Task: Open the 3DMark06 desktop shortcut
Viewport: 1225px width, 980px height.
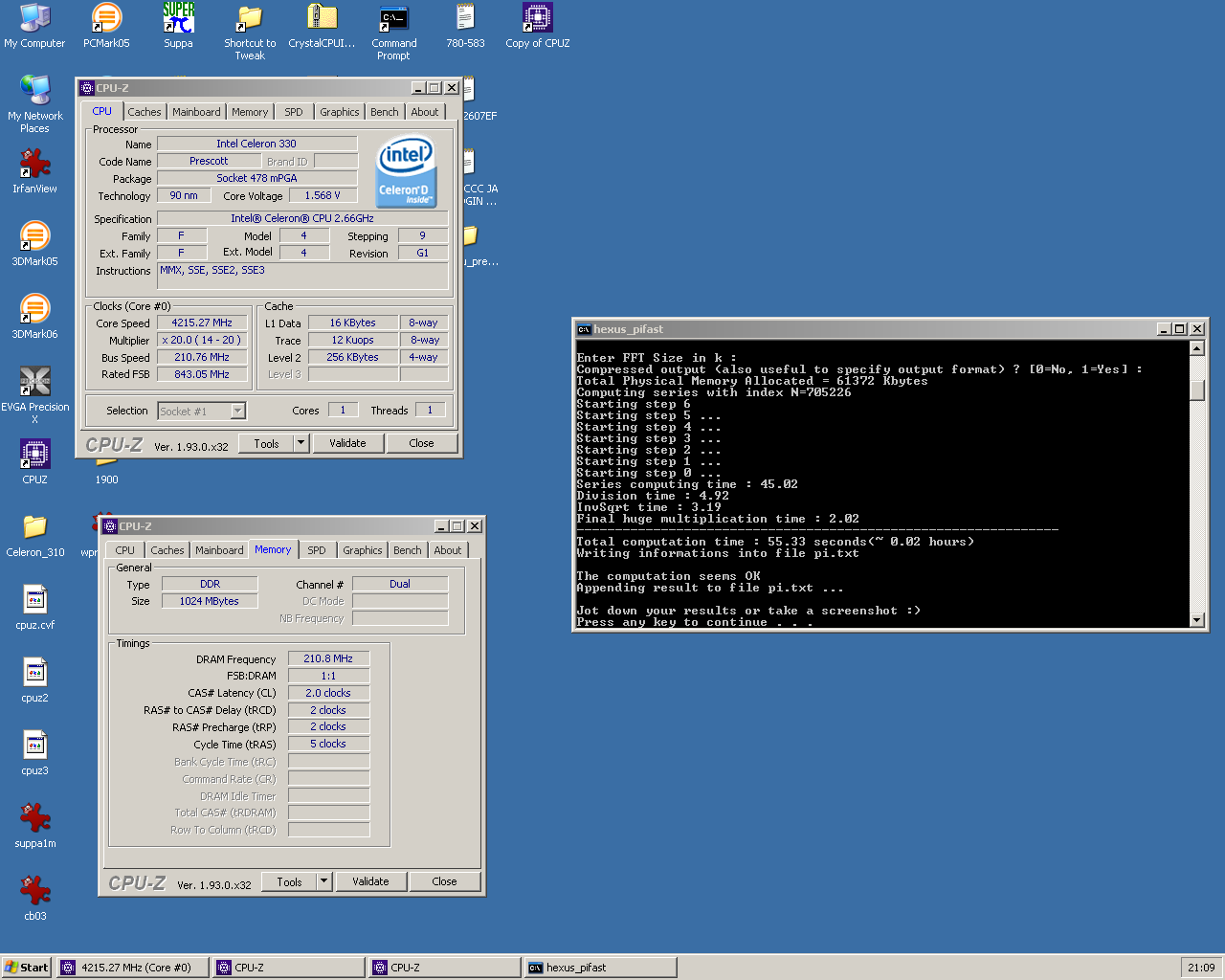Action: coord(34,317)
